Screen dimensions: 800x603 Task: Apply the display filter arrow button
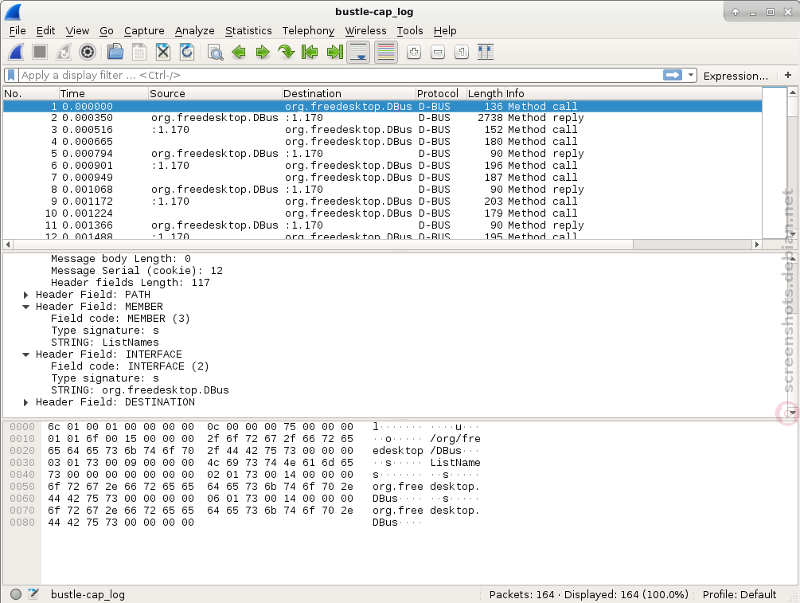(672, 75)
